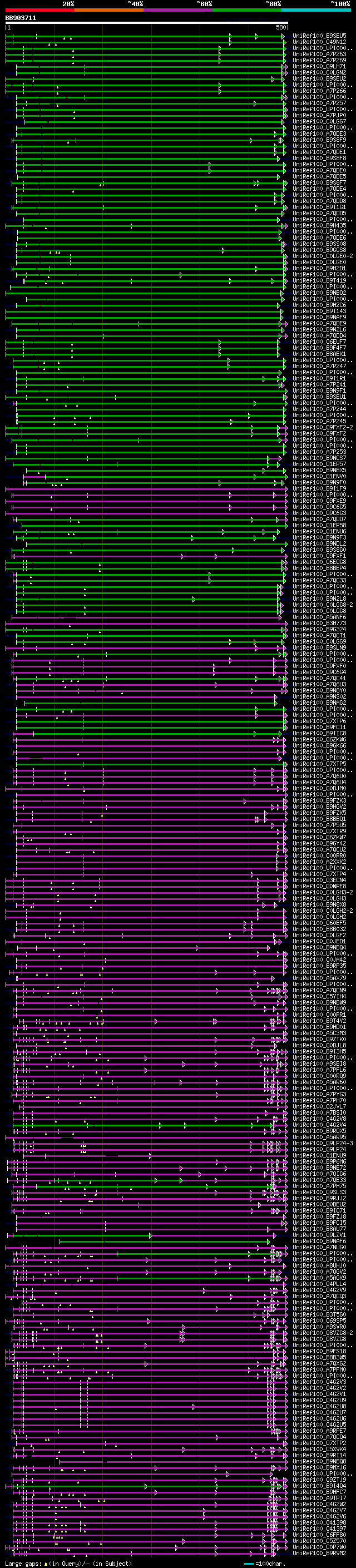
Task: Select hit label UniRef100_A7QDE1
Action: [x=319, y=152]
